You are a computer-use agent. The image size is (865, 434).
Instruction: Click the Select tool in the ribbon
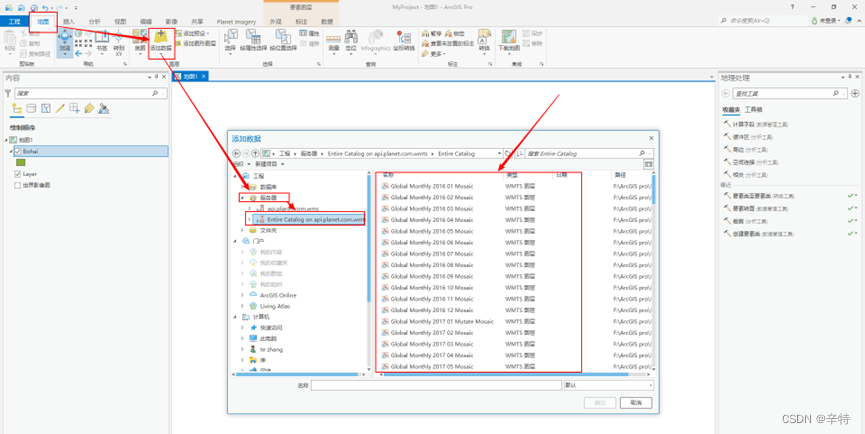tap(230, 41)
